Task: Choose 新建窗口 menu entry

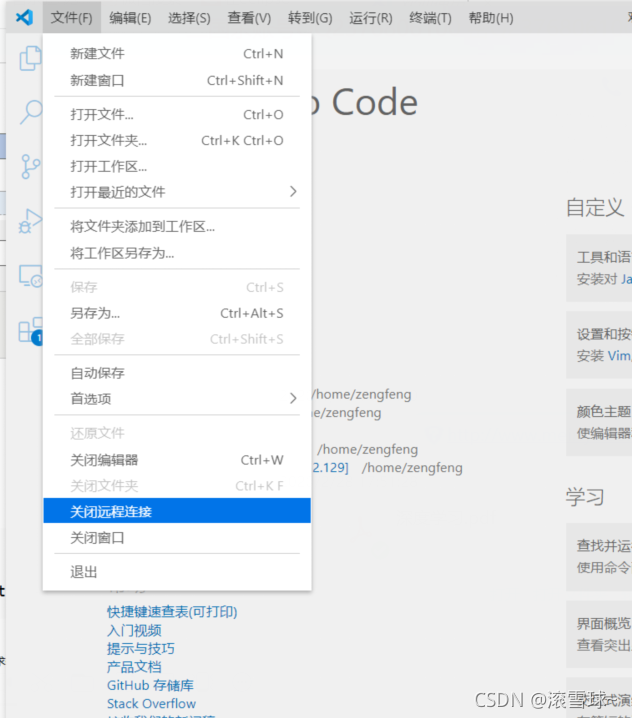Action: [177, 80]
